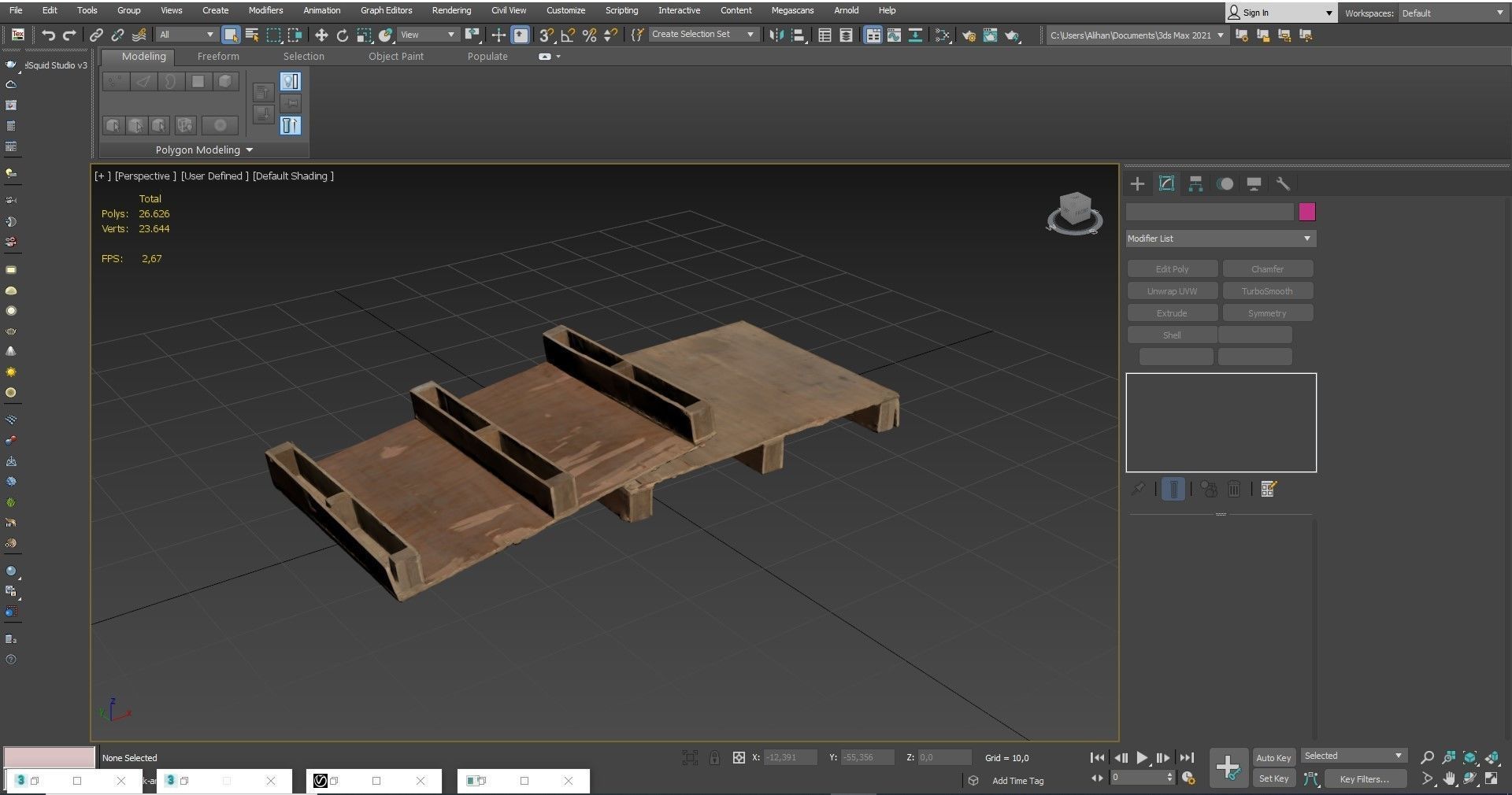Screen dimensions: 1512x795
Task: Toggle Percent Snap on the toolbar
Action: pyautogui.click(x=588, y=35)
